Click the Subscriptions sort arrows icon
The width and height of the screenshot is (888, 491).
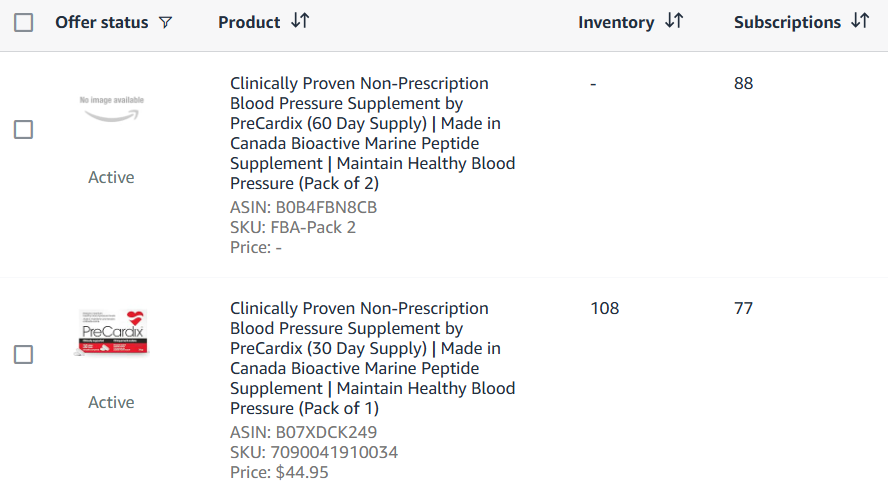[x=860, y=21]
